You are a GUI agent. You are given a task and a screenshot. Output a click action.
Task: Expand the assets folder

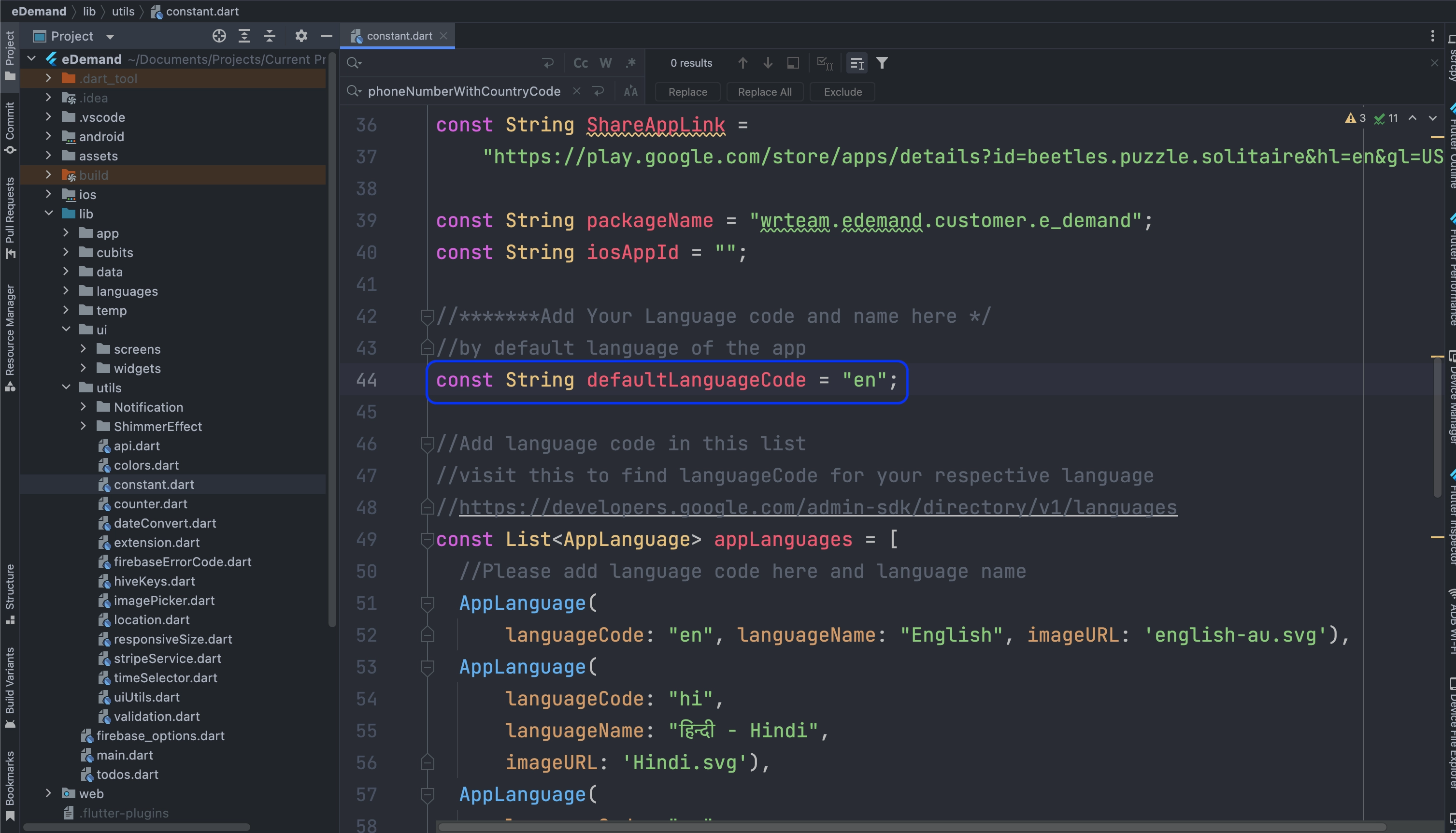tap(49, 156)
